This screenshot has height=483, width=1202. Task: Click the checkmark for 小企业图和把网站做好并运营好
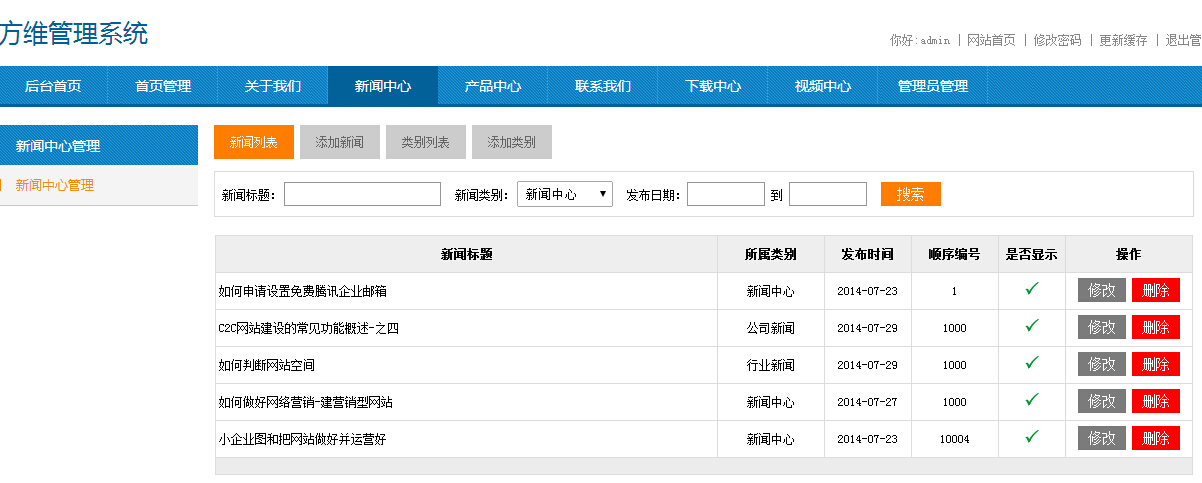(x=1032, y=437)
